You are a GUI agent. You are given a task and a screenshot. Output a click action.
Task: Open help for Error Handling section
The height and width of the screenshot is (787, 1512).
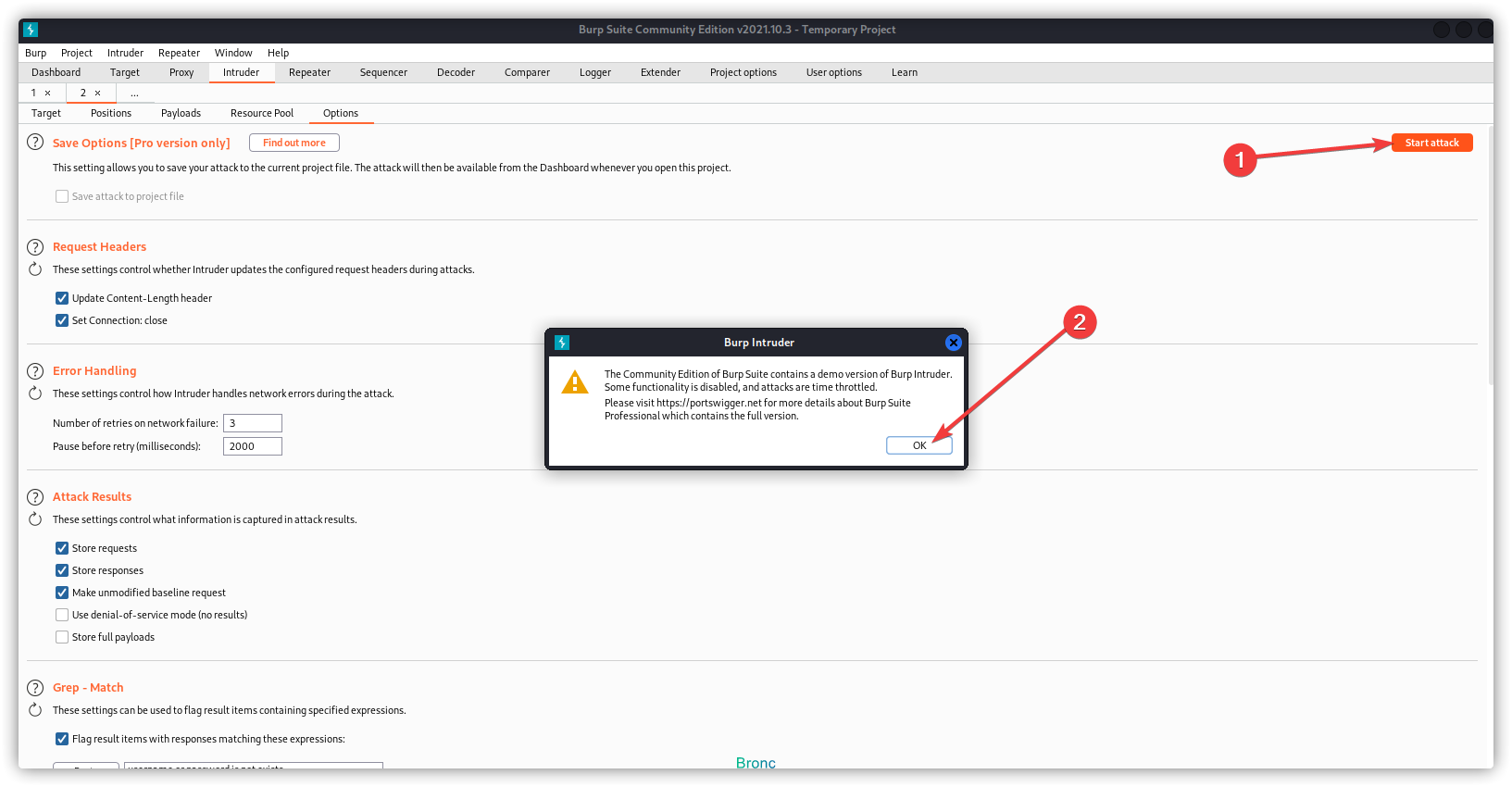pyautogui.click(x=35, y=371)
